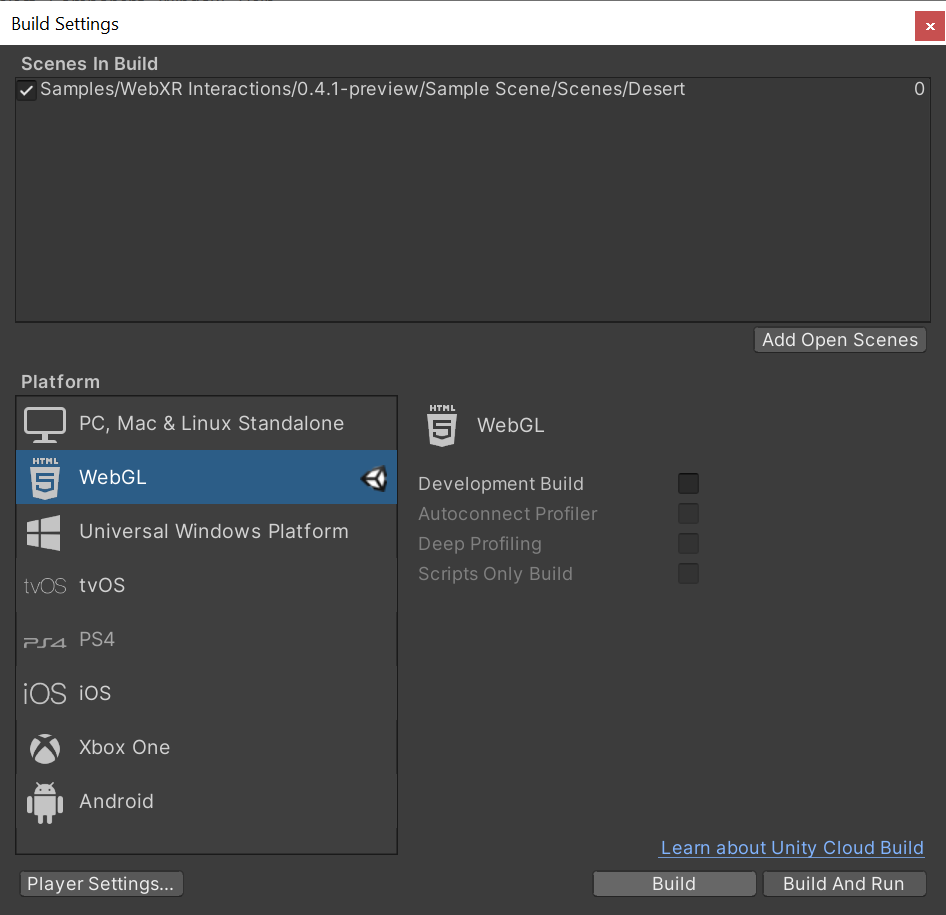Click the Windows logo icon for UWP
The height and width of the screenshot is (915, 946).
point(43,533)
